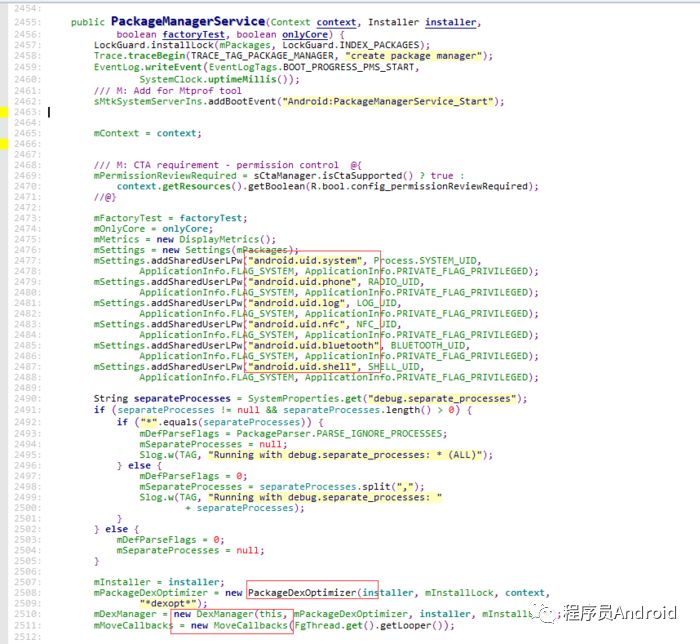The image size is (700, 644).
Task: Click 'mOnlyCore' on line 2474
Action: (119, 229)
